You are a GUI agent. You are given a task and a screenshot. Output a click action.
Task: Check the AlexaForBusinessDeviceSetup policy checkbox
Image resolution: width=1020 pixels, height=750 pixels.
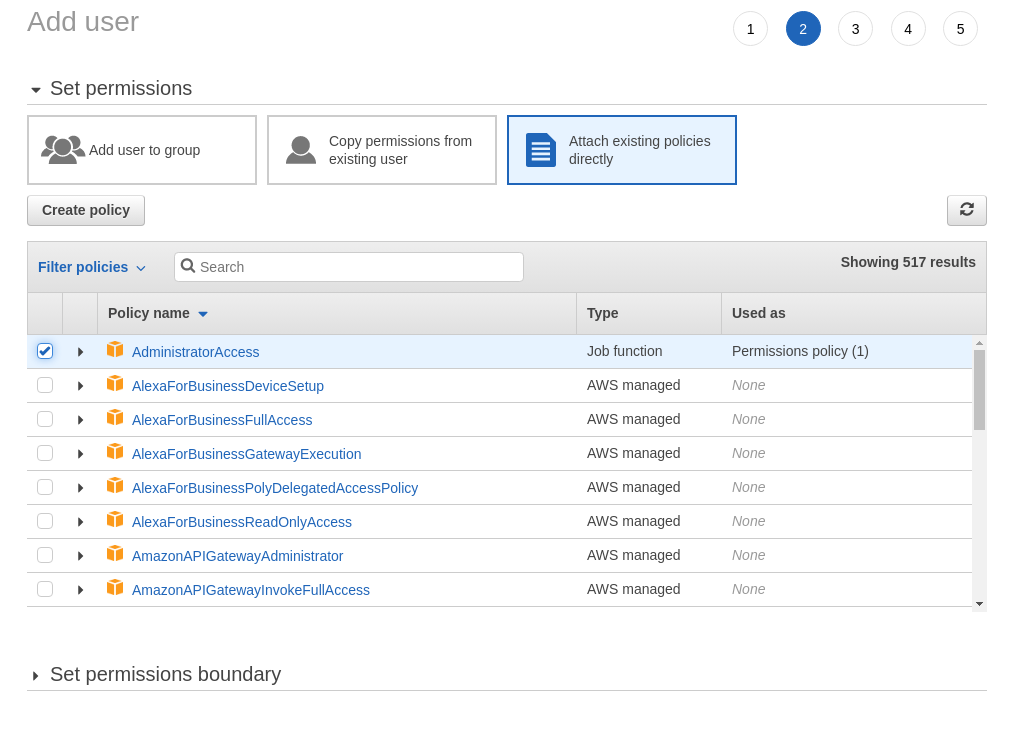pyautogui.click(x=45, y=385)
